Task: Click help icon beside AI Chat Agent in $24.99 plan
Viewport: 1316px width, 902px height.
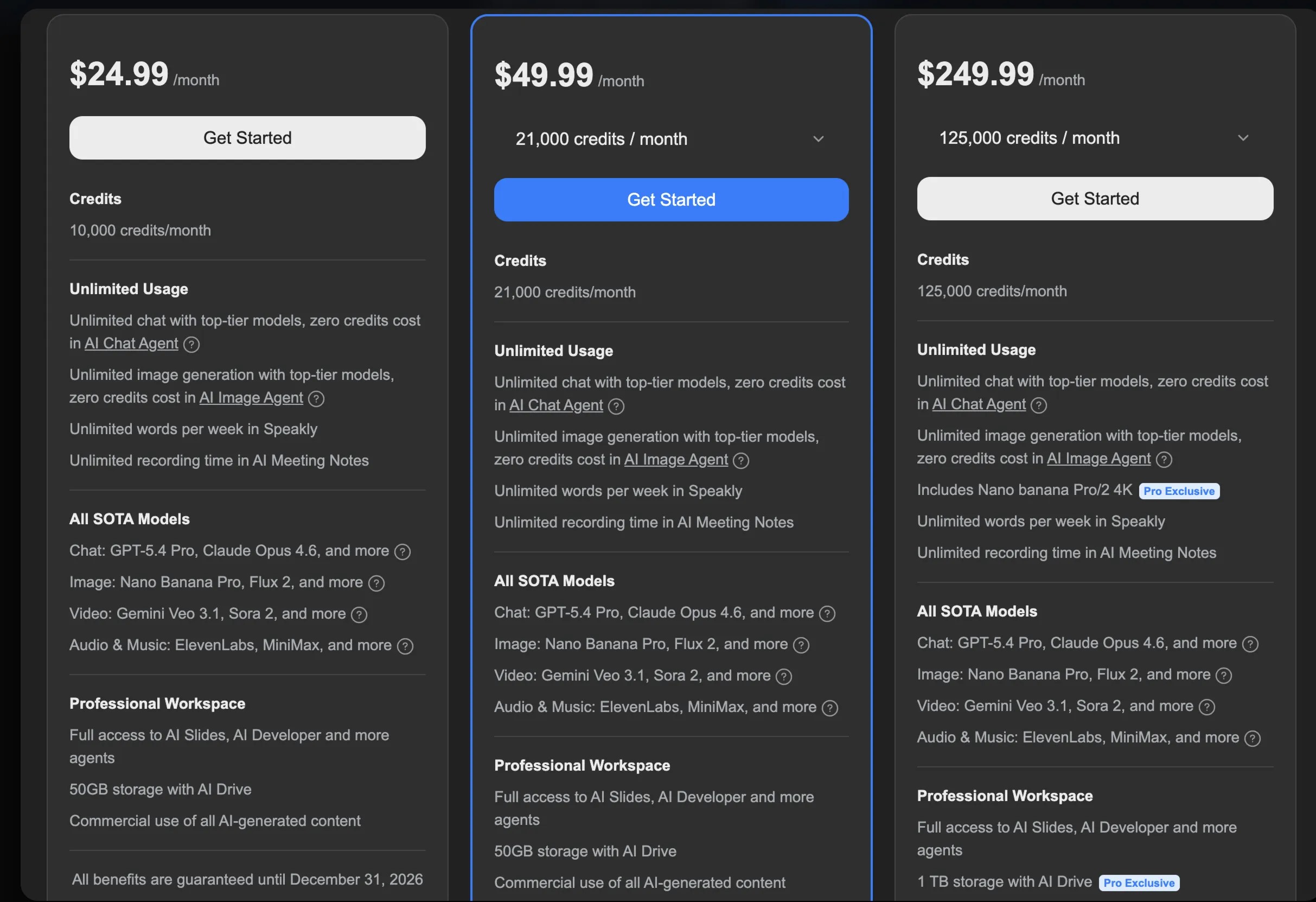Action: tap(191, 345)
